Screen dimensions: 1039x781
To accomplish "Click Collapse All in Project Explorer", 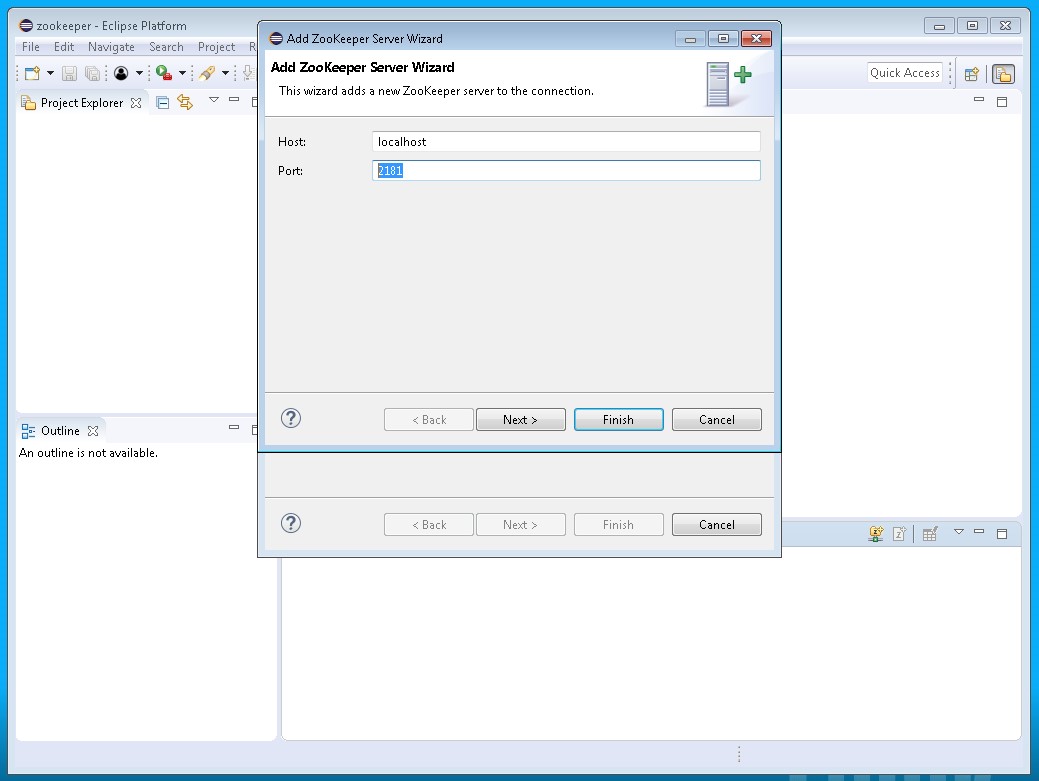I will tap(163, 102).
